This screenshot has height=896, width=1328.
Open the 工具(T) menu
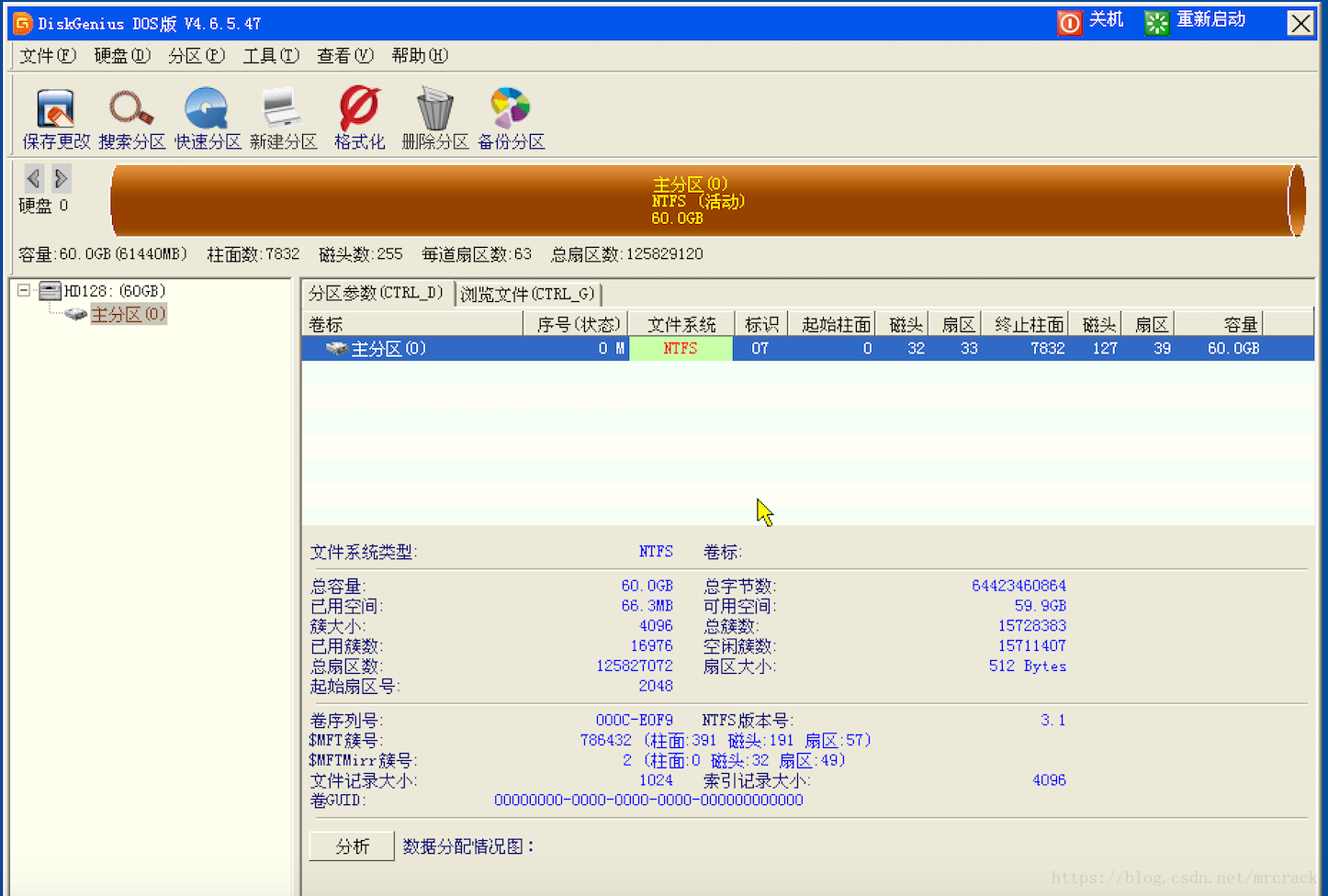[271, 56]
